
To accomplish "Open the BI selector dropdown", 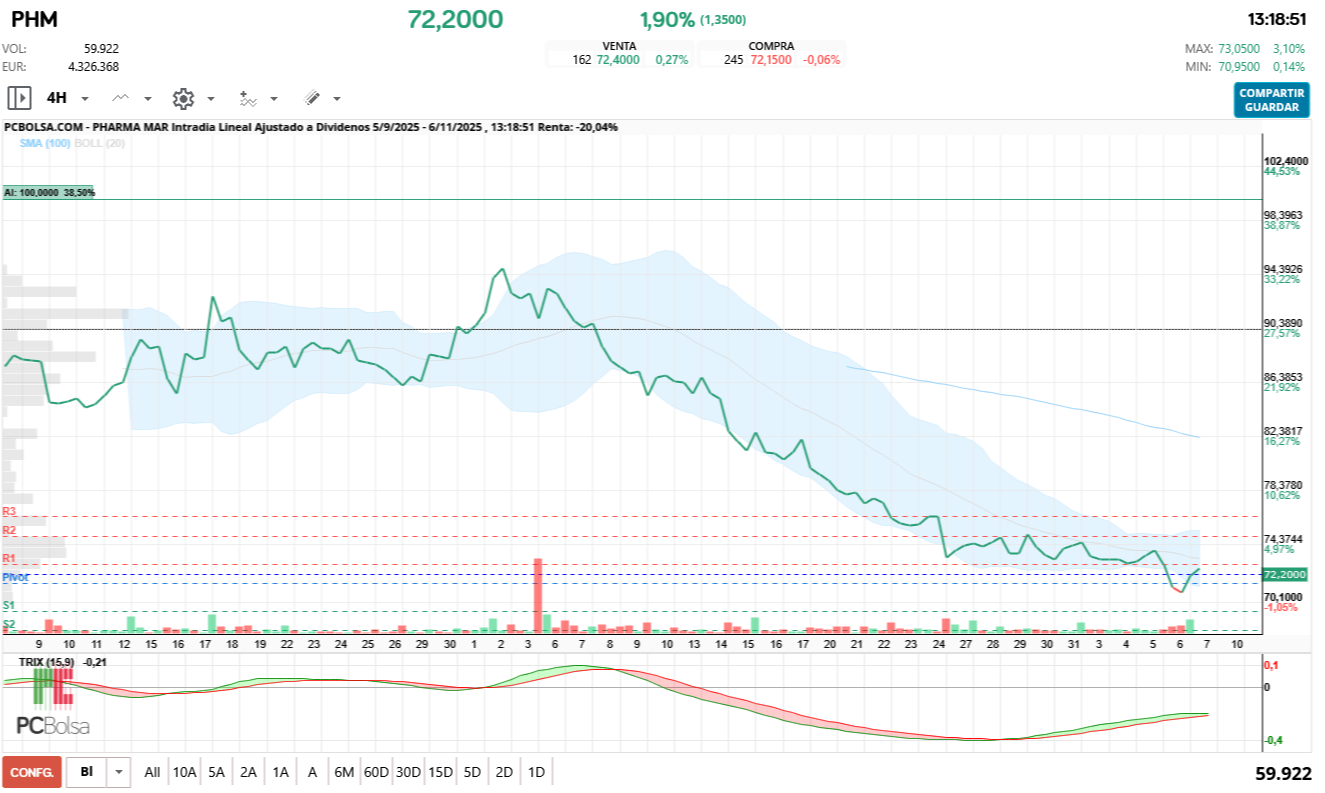I will [117, 772].
